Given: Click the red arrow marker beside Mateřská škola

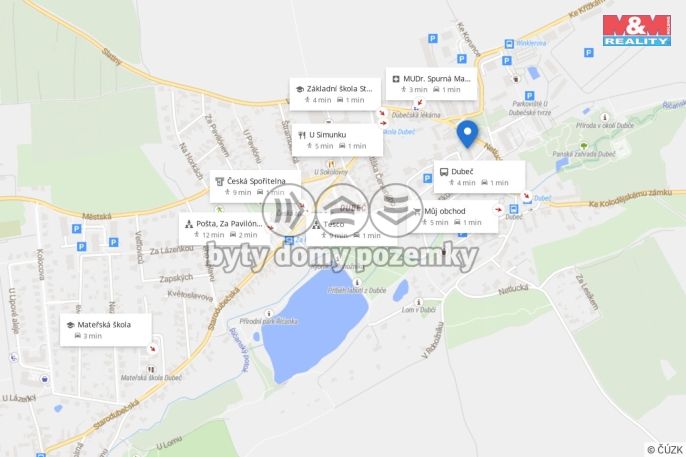Looking at the screenshot, I should tap(153, 349).
